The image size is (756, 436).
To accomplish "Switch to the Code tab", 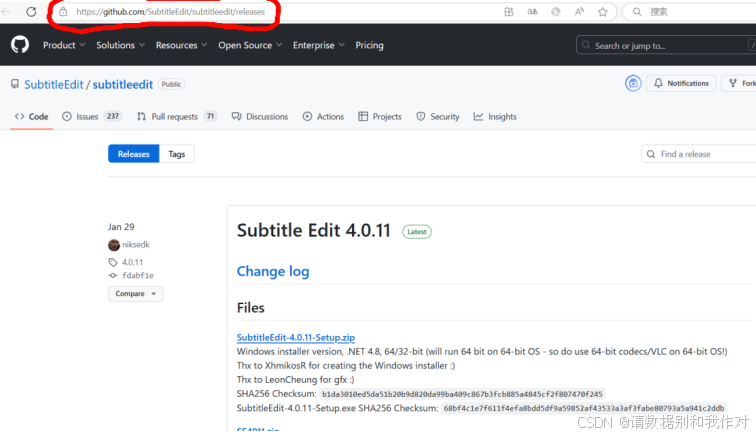I will click(31, 116).
